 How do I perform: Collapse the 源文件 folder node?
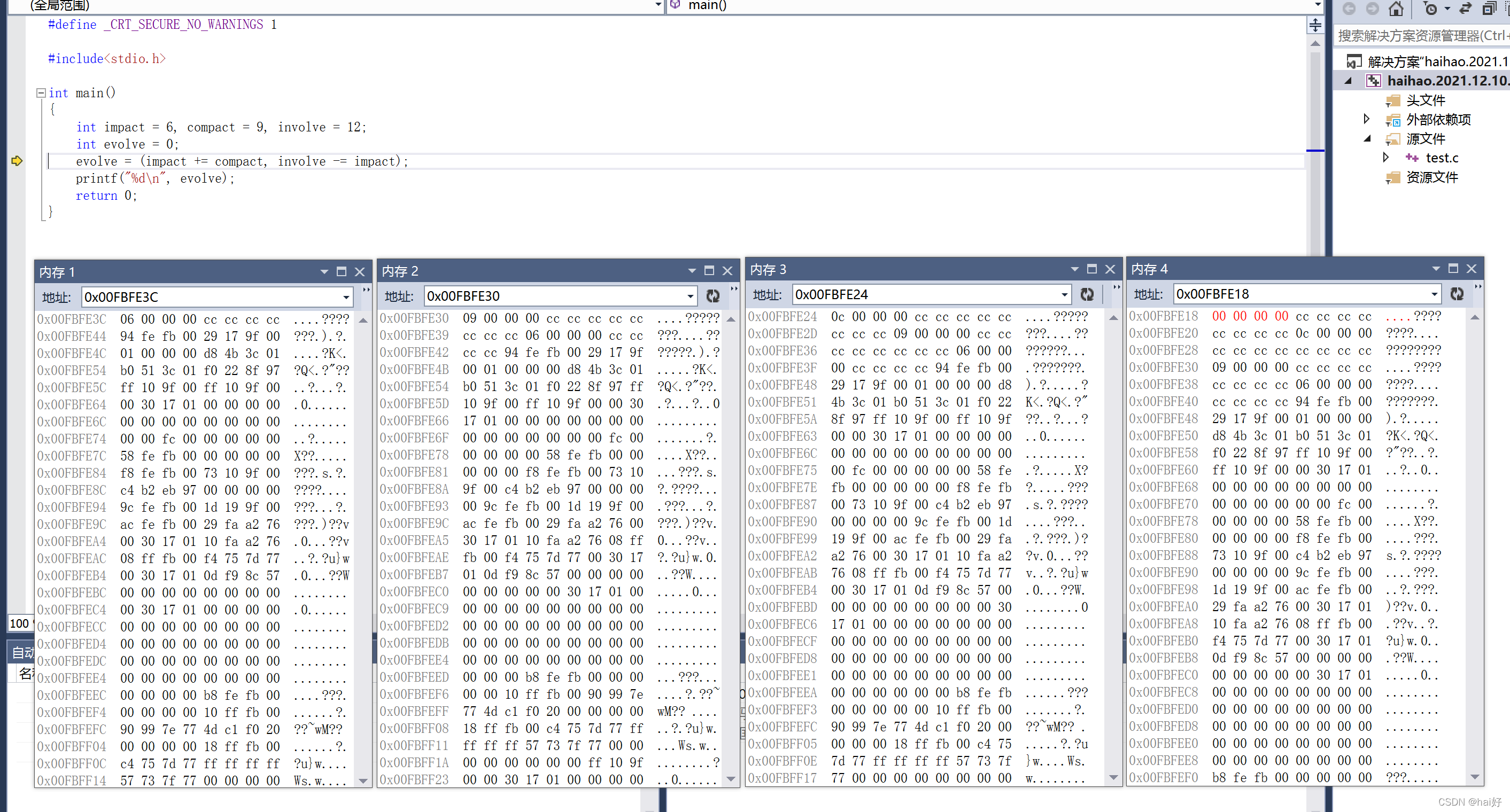tap(1367, 139)
